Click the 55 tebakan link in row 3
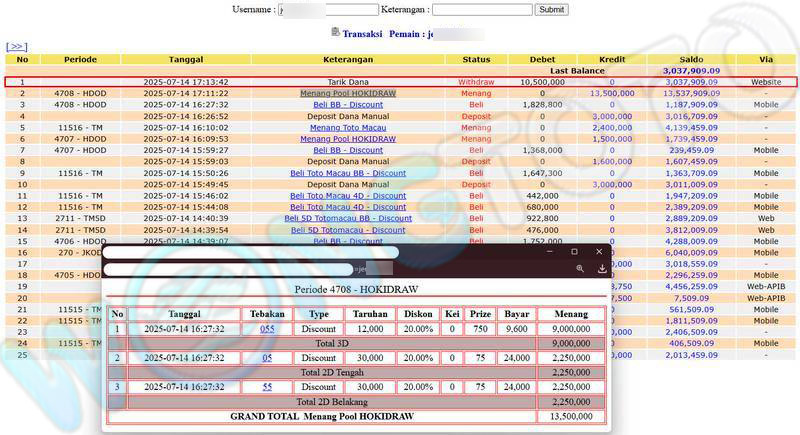800x435 pixels. (267, 386)
